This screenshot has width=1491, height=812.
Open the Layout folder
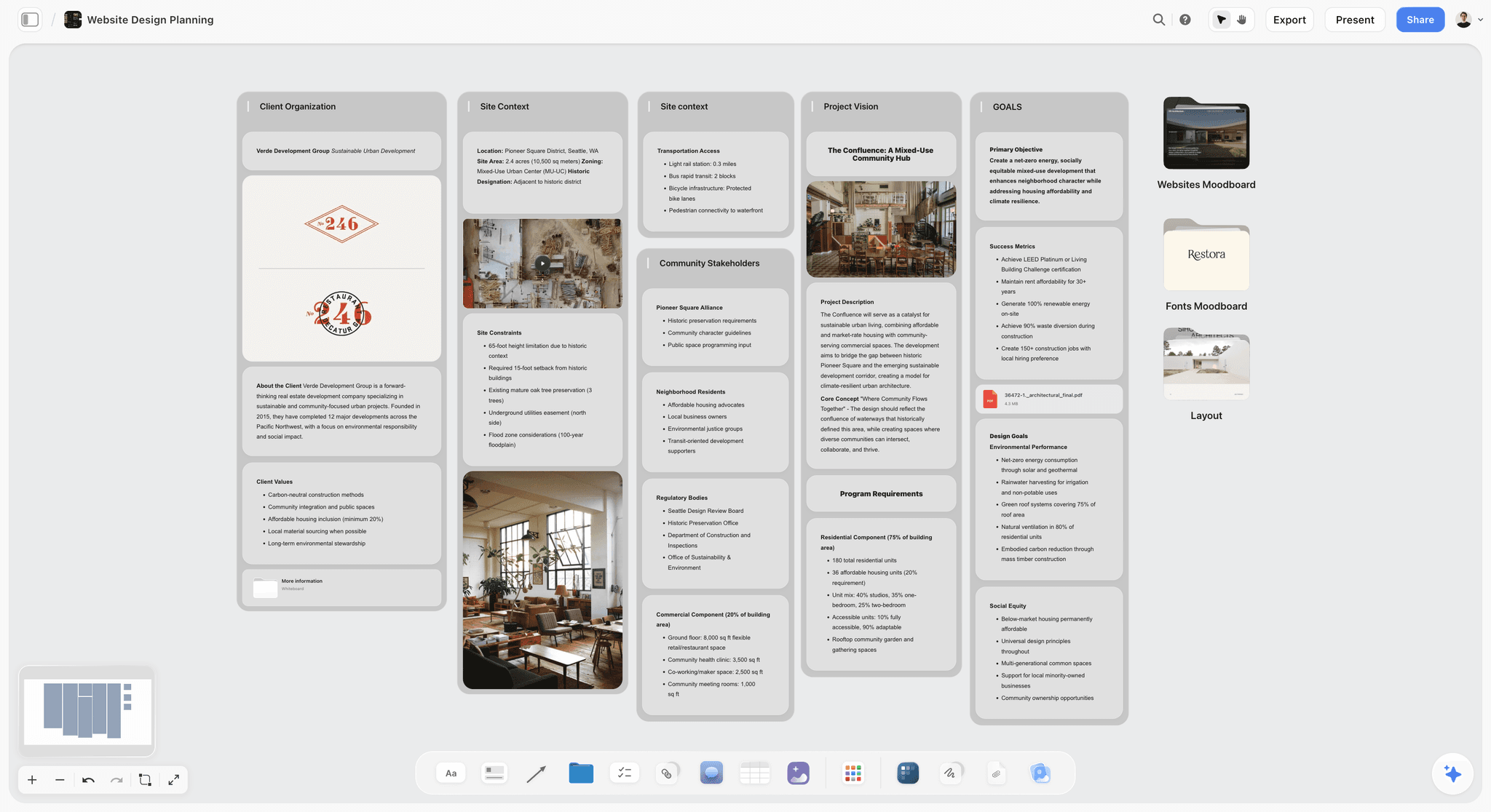(x=1206, y=364)
